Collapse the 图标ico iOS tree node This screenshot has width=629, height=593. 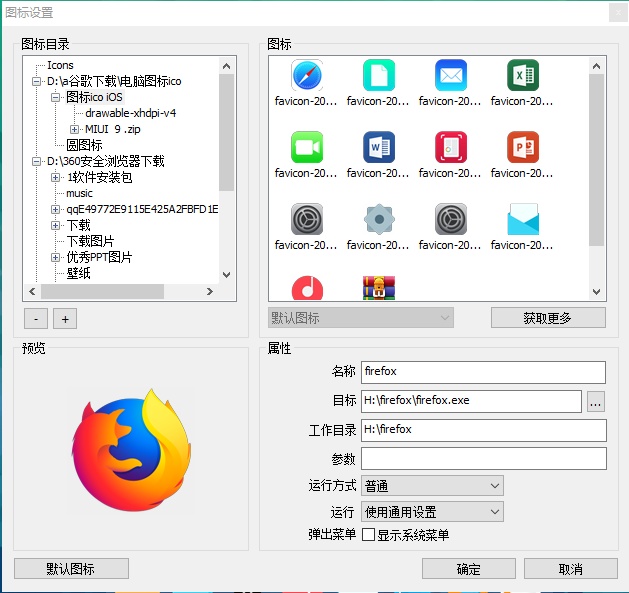click(x=55, y=97)
